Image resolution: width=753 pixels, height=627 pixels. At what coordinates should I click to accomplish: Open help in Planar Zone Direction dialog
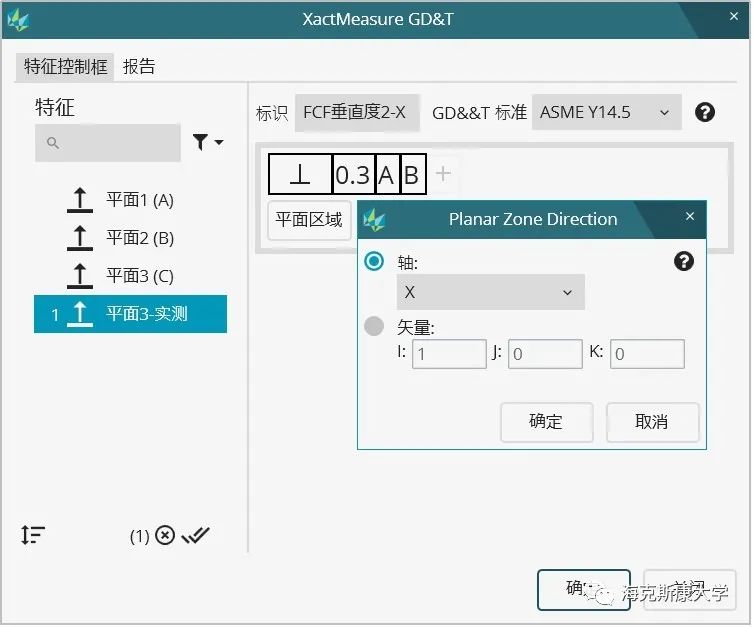point(684,261)
